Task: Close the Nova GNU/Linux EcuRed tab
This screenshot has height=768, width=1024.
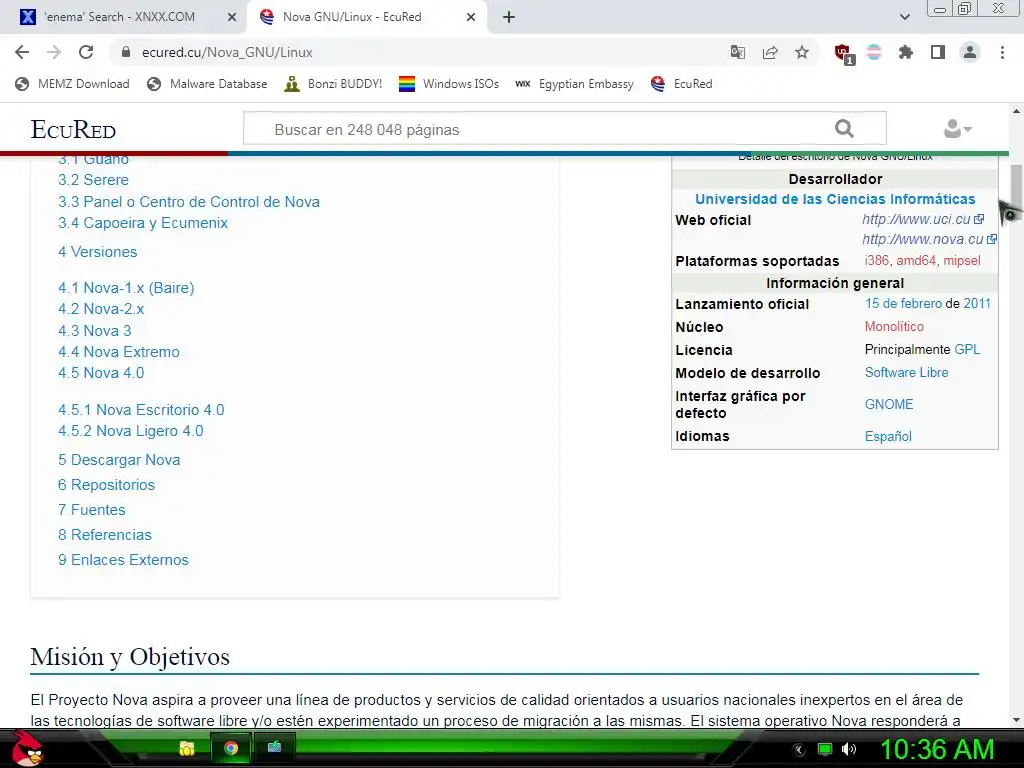Action: click(x=471, y=18)
